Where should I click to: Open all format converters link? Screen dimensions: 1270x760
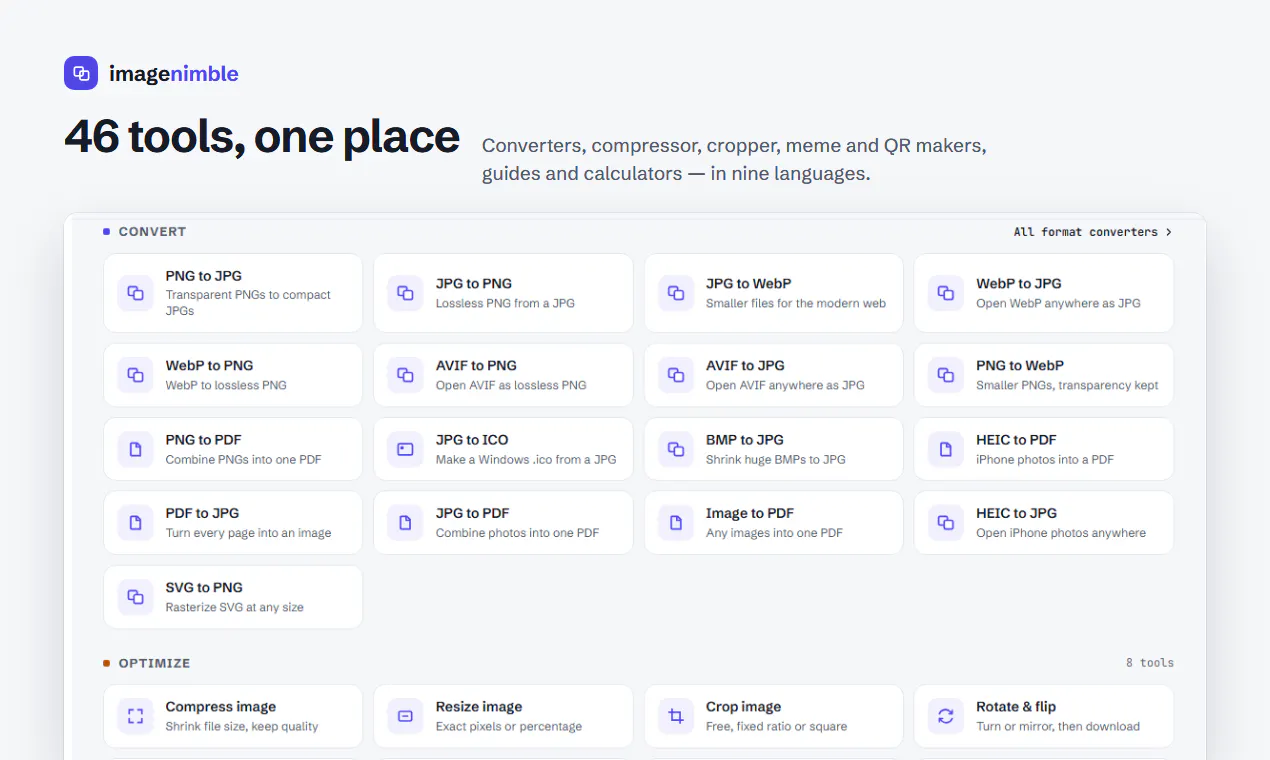point(1093,232)
